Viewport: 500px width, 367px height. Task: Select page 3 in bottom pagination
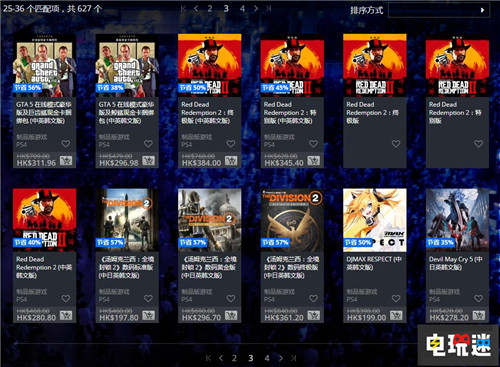(x=251, y=358)
